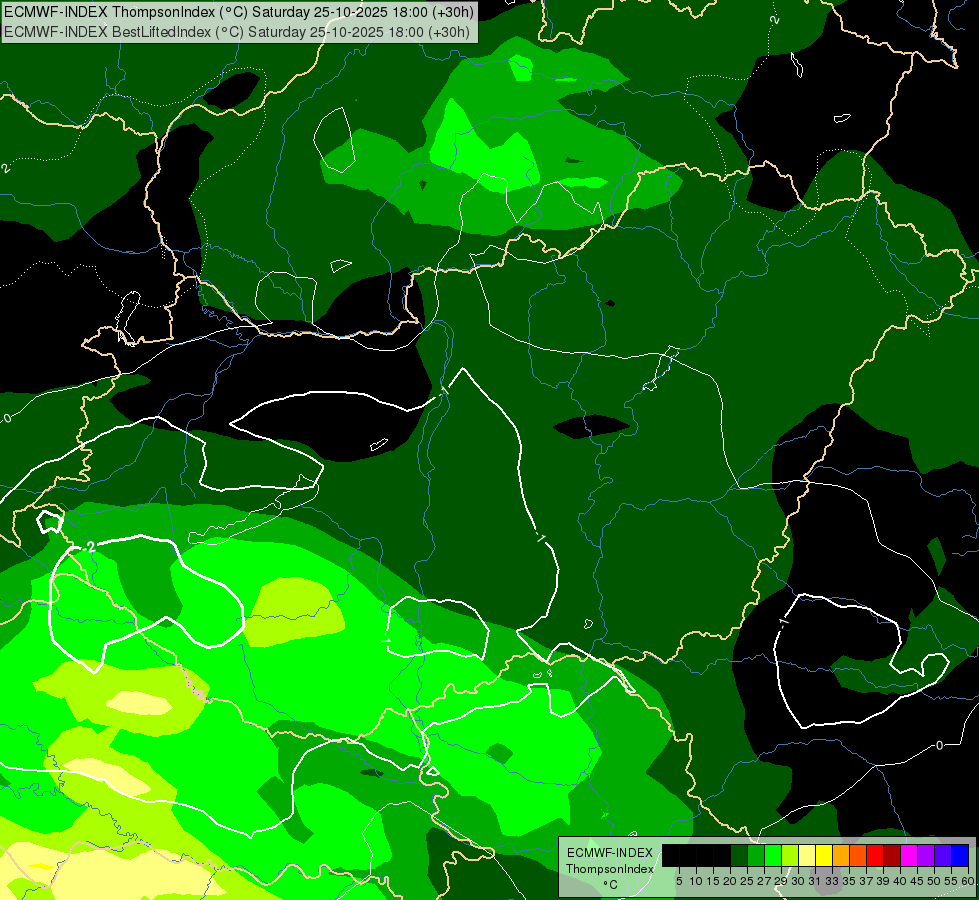Click the legend scale value 39

coord(883,881)
